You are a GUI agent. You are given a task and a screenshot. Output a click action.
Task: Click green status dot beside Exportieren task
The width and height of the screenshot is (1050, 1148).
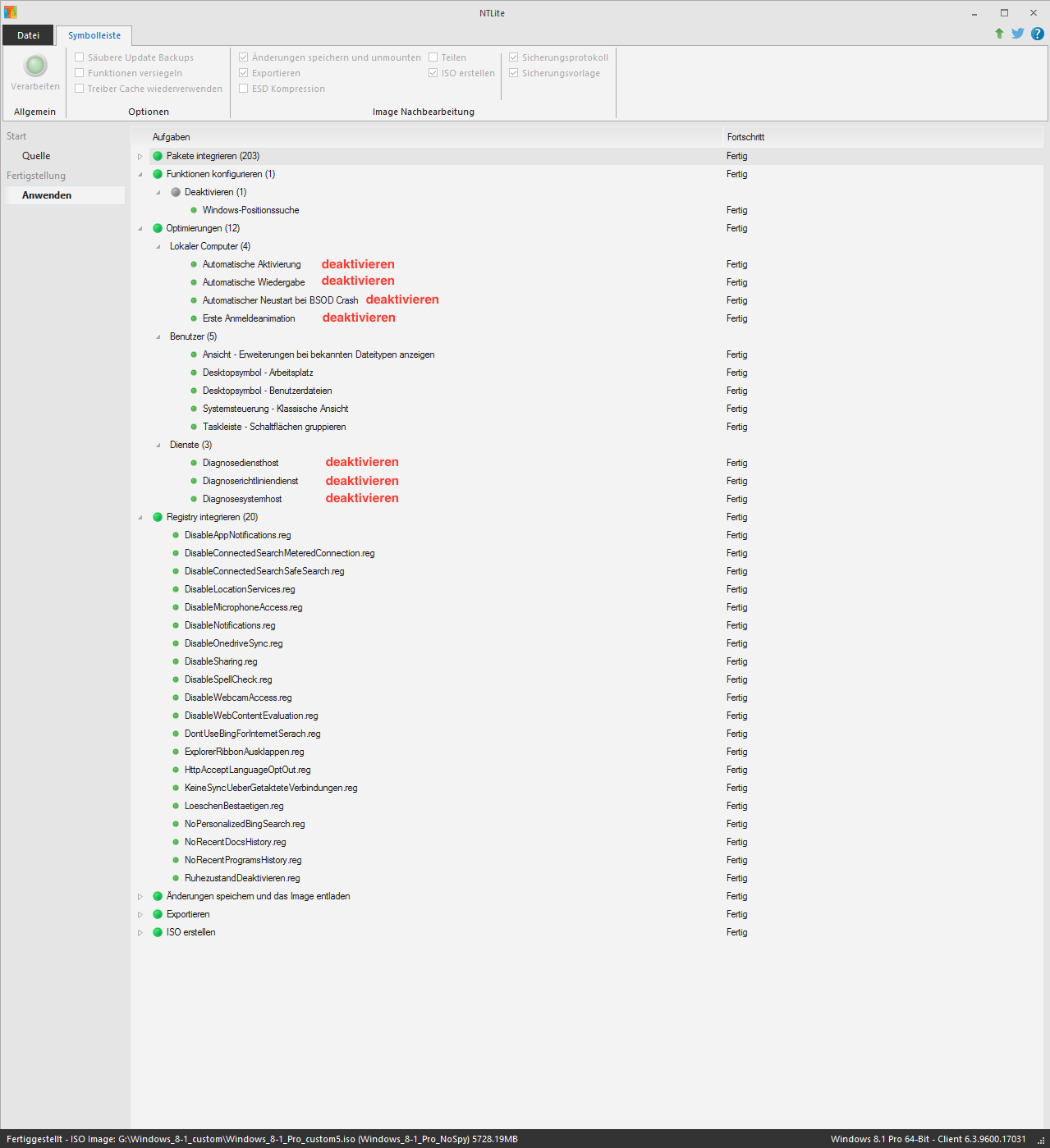[158, 914]
